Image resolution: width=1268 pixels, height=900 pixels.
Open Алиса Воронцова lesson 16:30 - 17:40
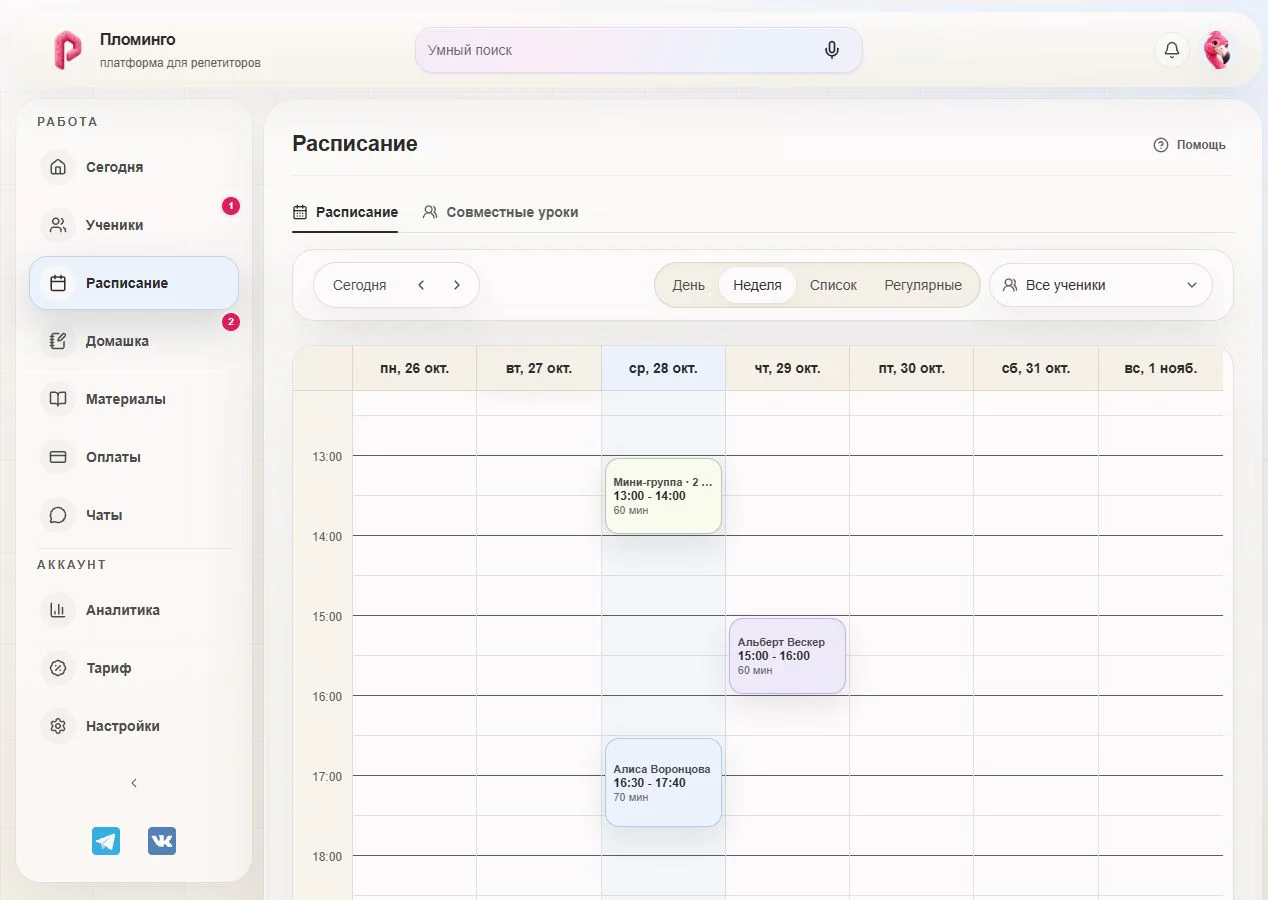tap(663, 782)
